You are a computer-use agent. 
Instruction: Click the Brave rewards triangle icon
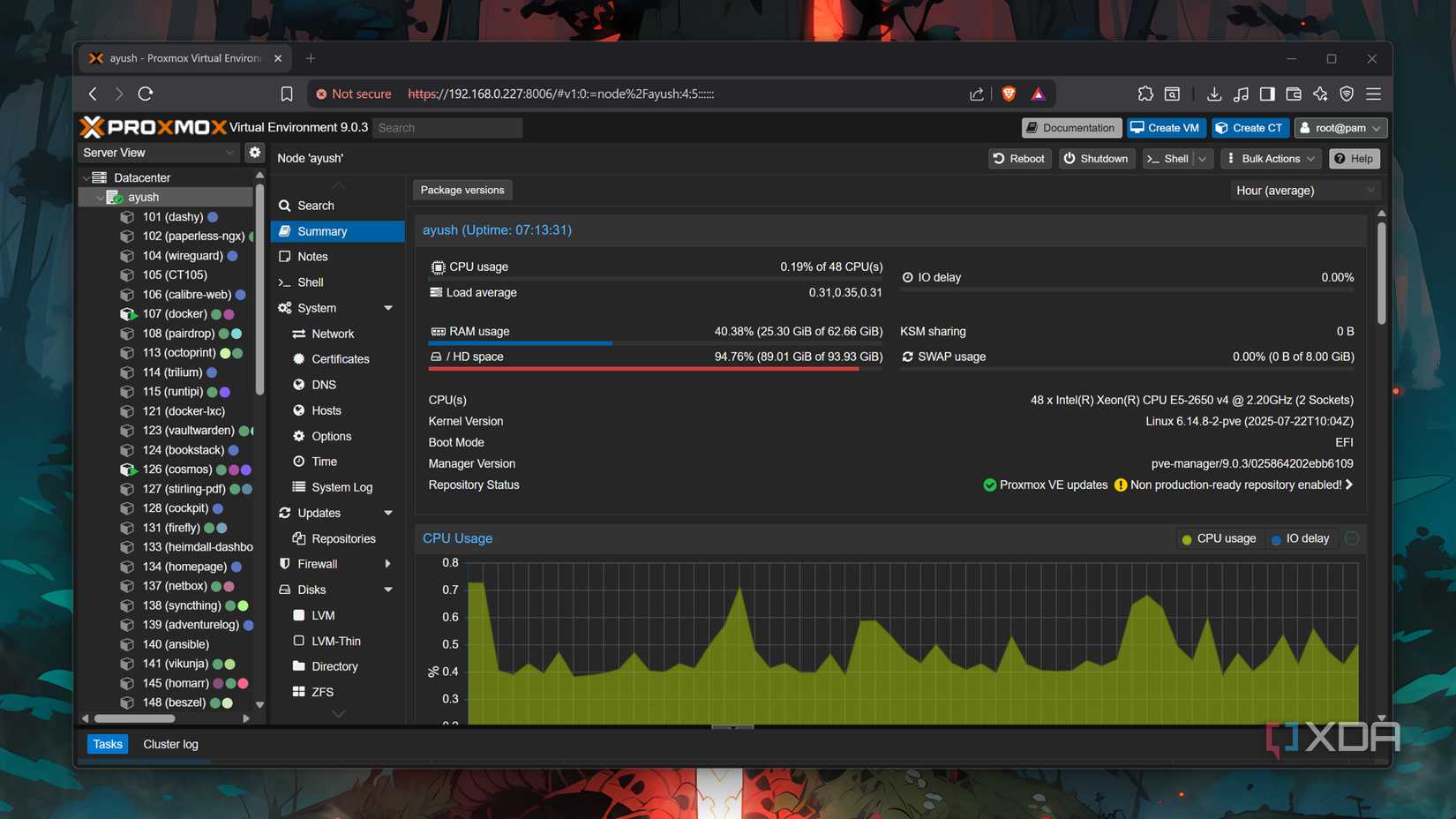(1038, 94)
